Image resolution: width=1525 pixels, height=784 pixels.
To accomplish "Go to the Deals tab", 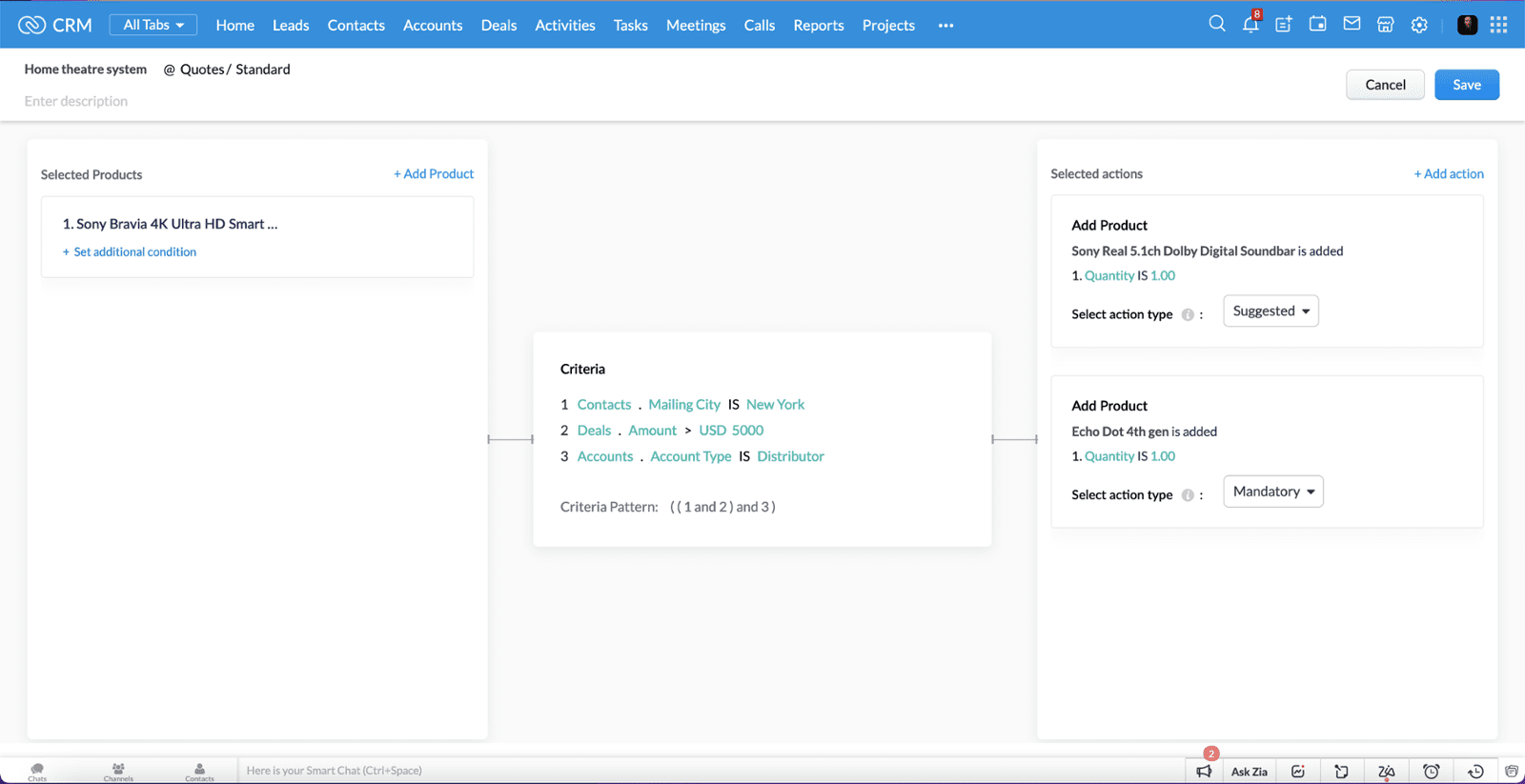I will [x=498, y=26].
